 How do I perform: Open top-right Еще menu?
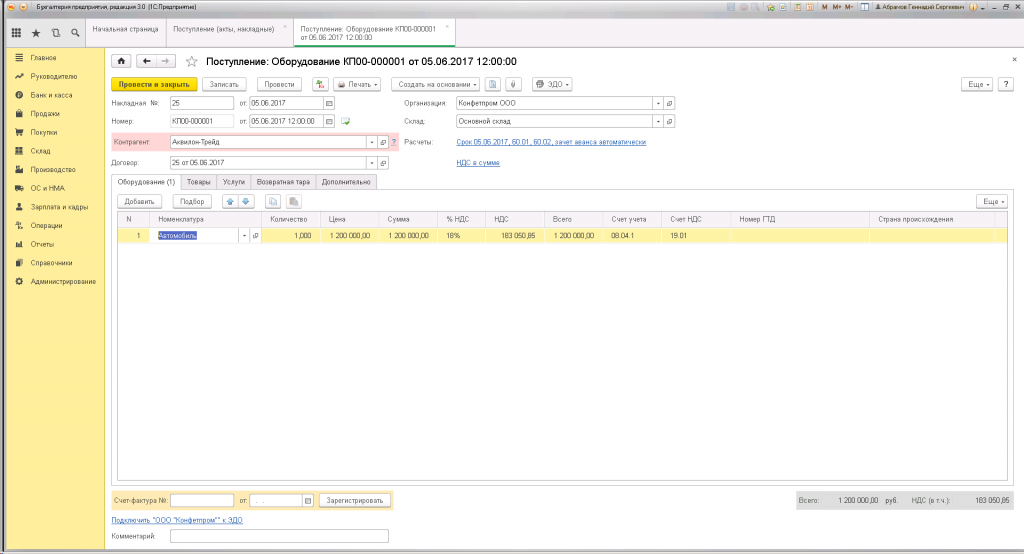(978, 84)
